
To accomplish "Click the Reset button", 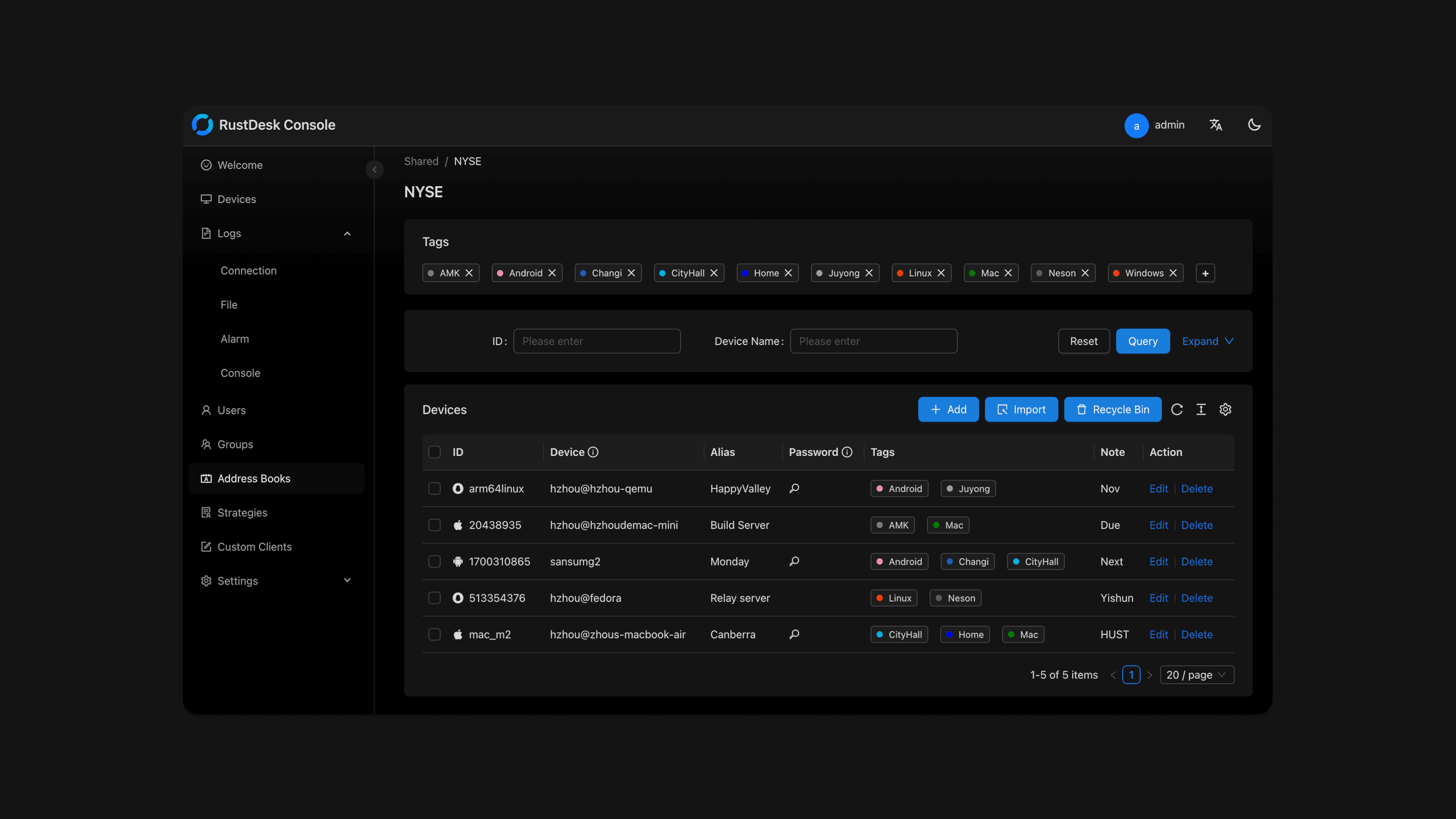I will pos(1084,341).
